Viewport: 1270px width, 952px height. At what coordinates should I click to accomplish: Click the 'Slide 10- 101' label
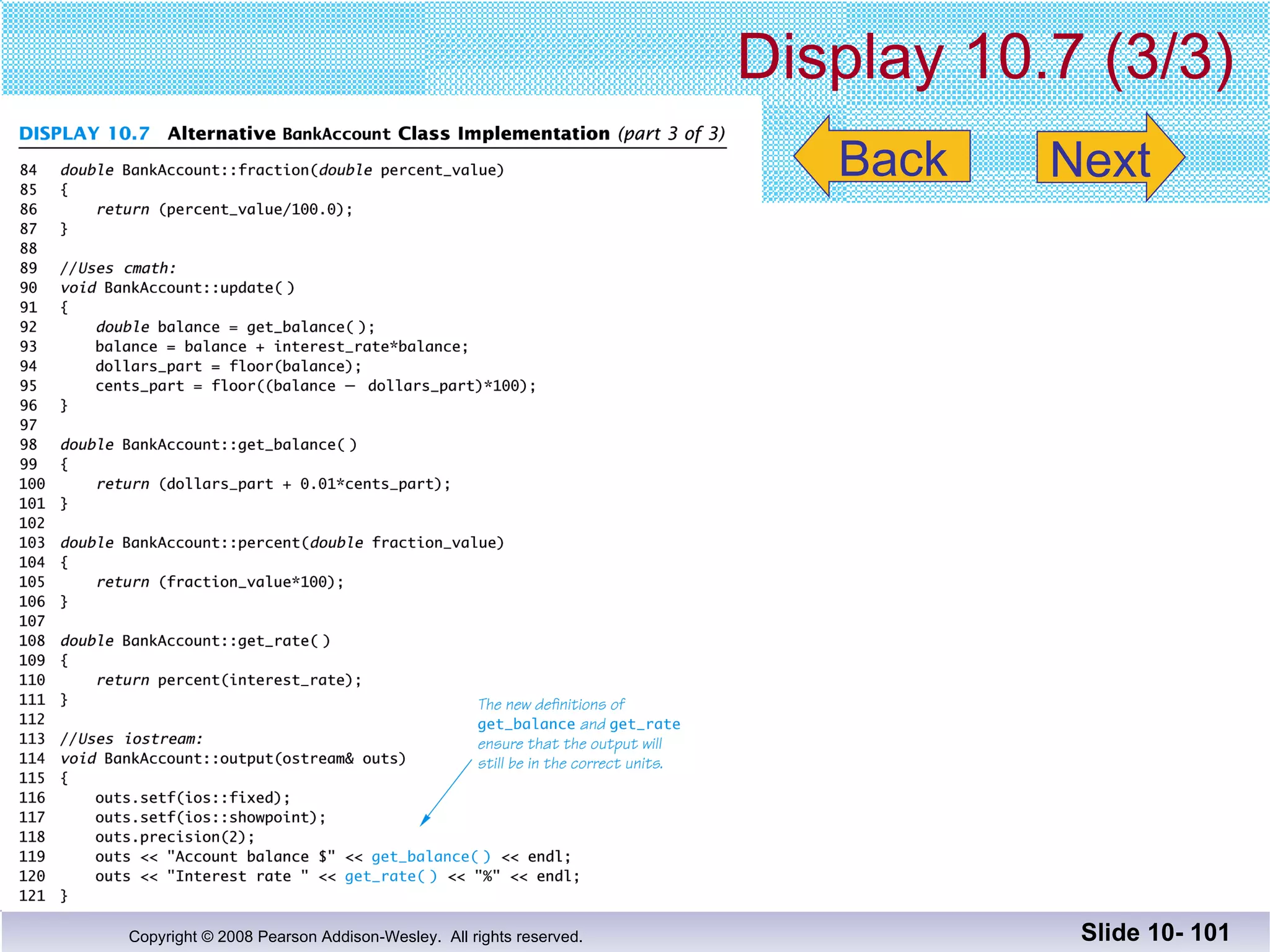(x=1155, y=933)
